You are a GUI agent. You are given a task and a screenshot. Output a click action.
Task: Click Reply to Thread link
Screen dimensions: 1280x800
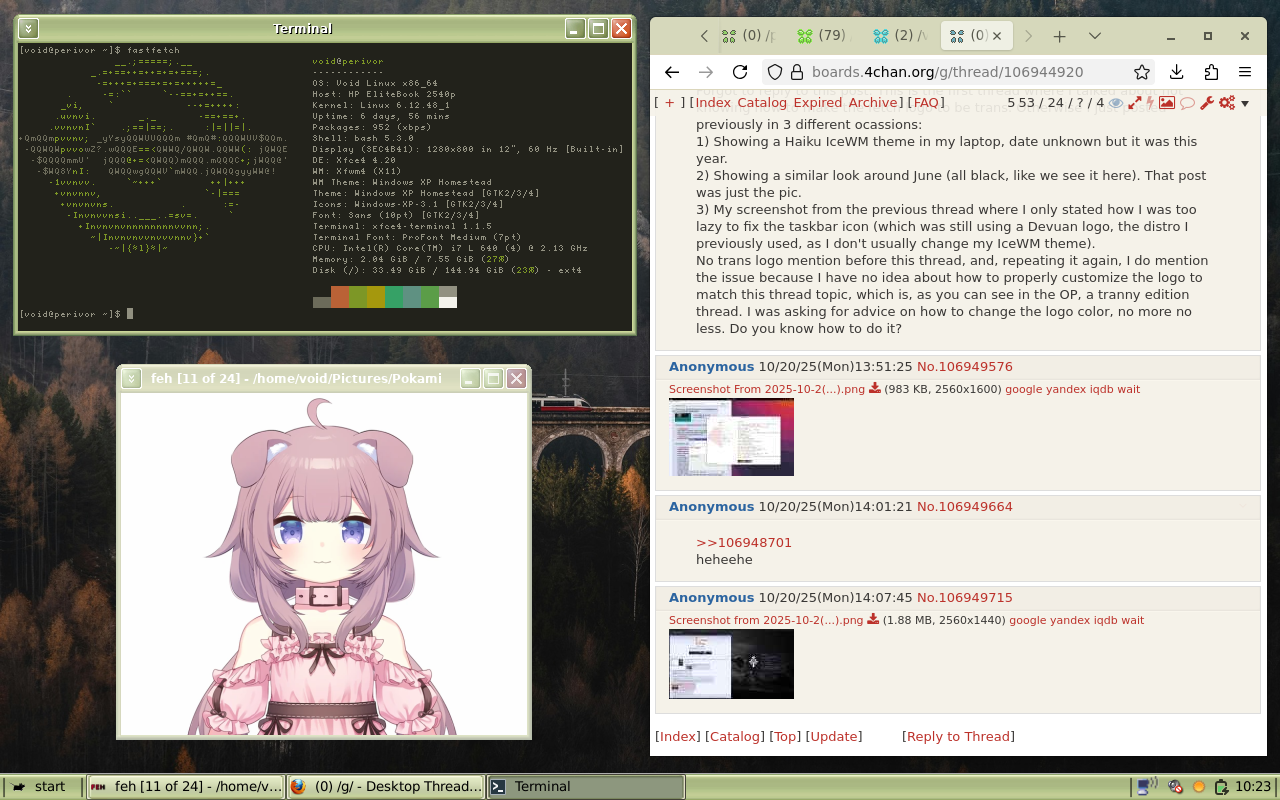(x=958, y=736)
